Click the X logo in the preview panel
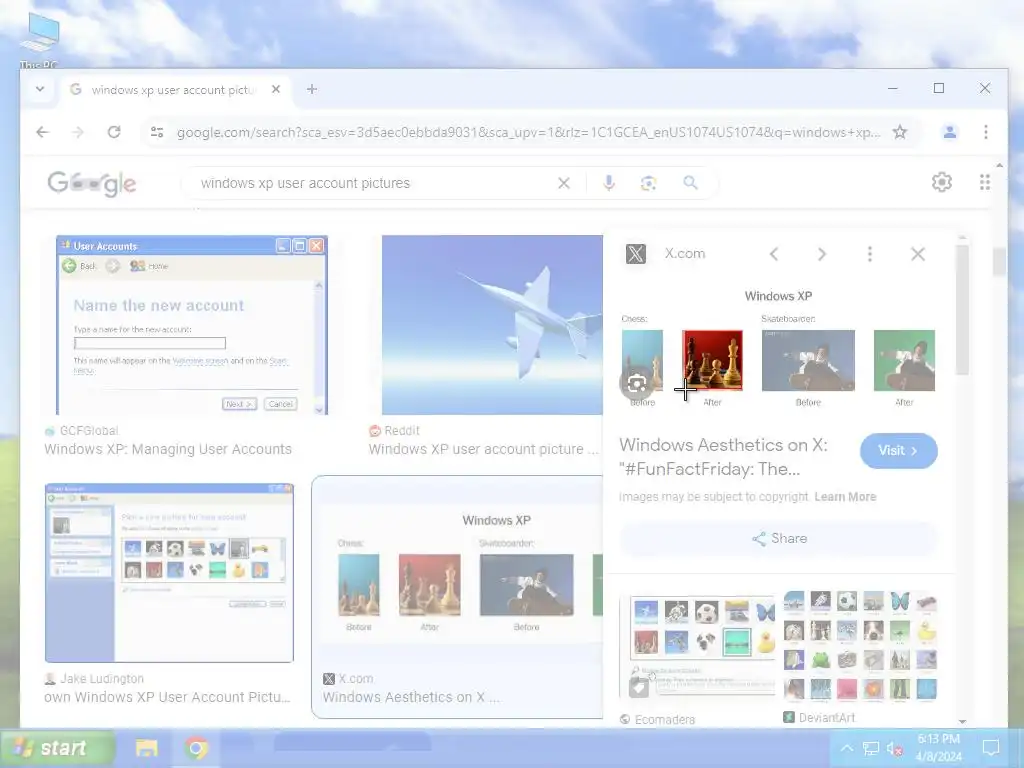Screen dimensions: 1024x768 (x=635, y=253)
